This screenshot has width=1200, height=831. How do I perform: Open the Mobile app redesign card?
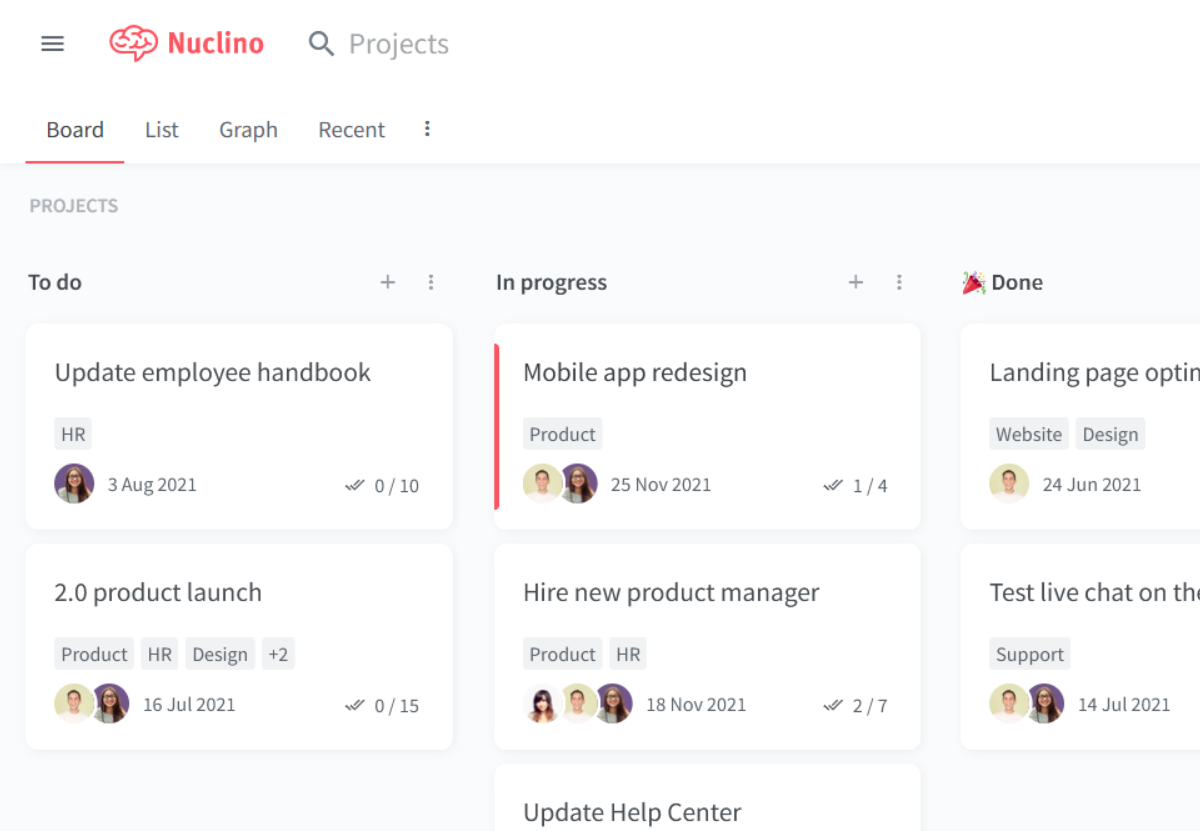[707, 426]
